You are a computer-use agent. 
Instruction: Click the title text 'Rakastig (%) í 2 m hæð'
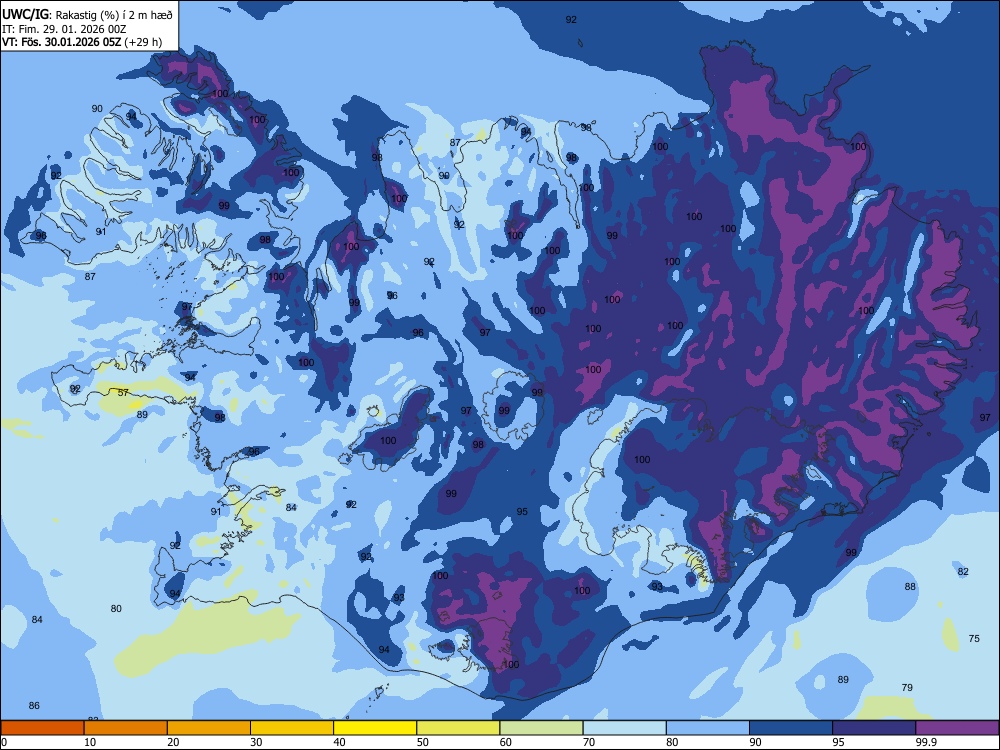click(x=114, y=15)
